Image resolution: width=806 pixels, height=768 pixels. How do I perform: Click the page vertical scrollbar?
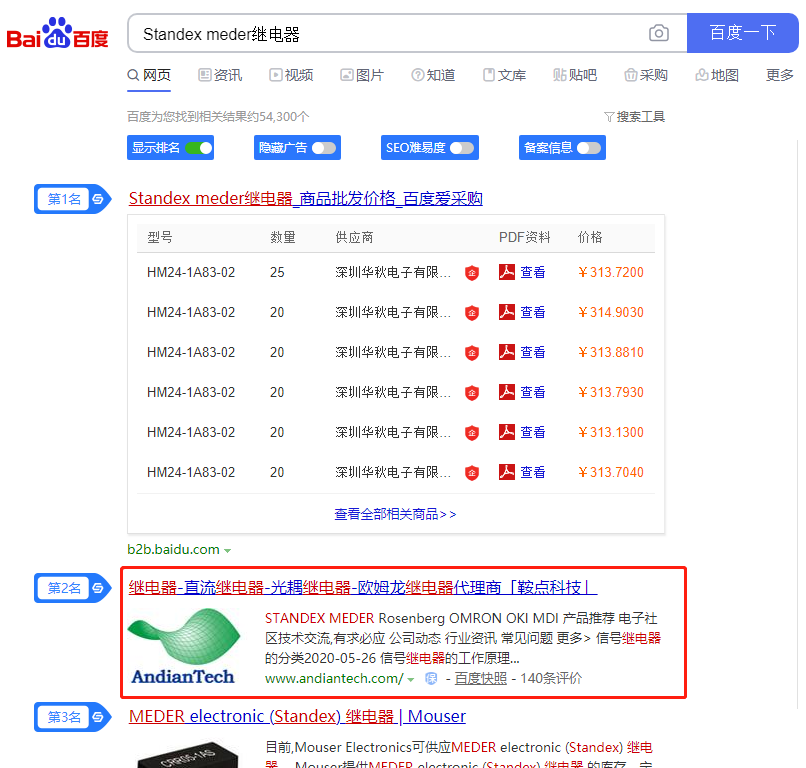[800, 422]
